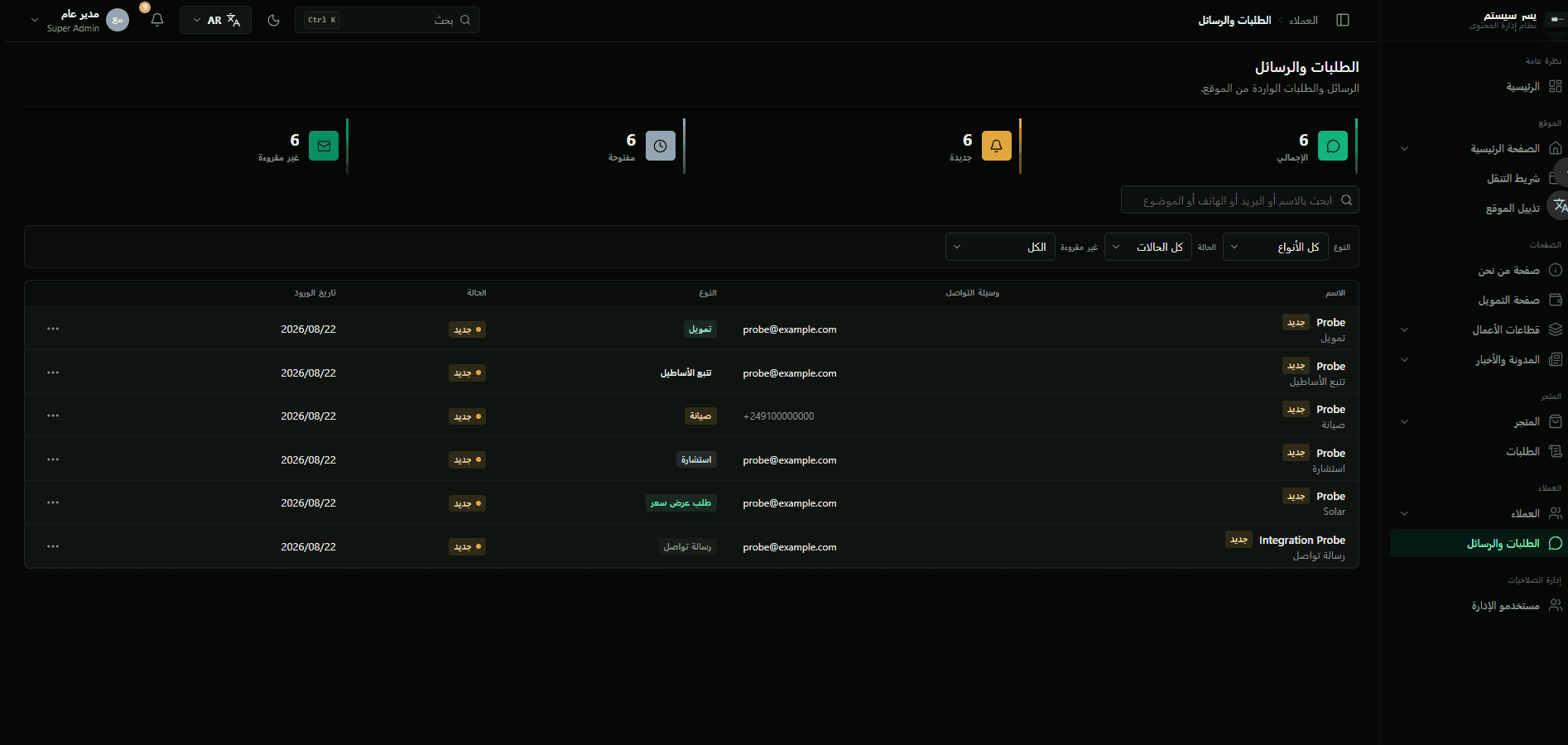Open the Solar Probe request row

coord(691,502)
